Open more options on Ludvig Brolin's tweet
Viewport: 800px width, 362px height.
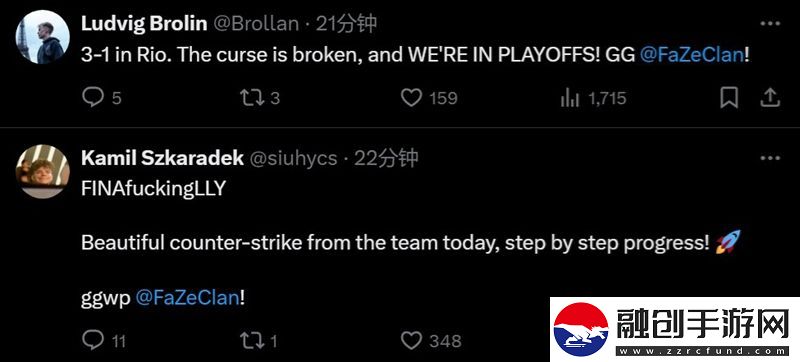click(x=770, y=23)
